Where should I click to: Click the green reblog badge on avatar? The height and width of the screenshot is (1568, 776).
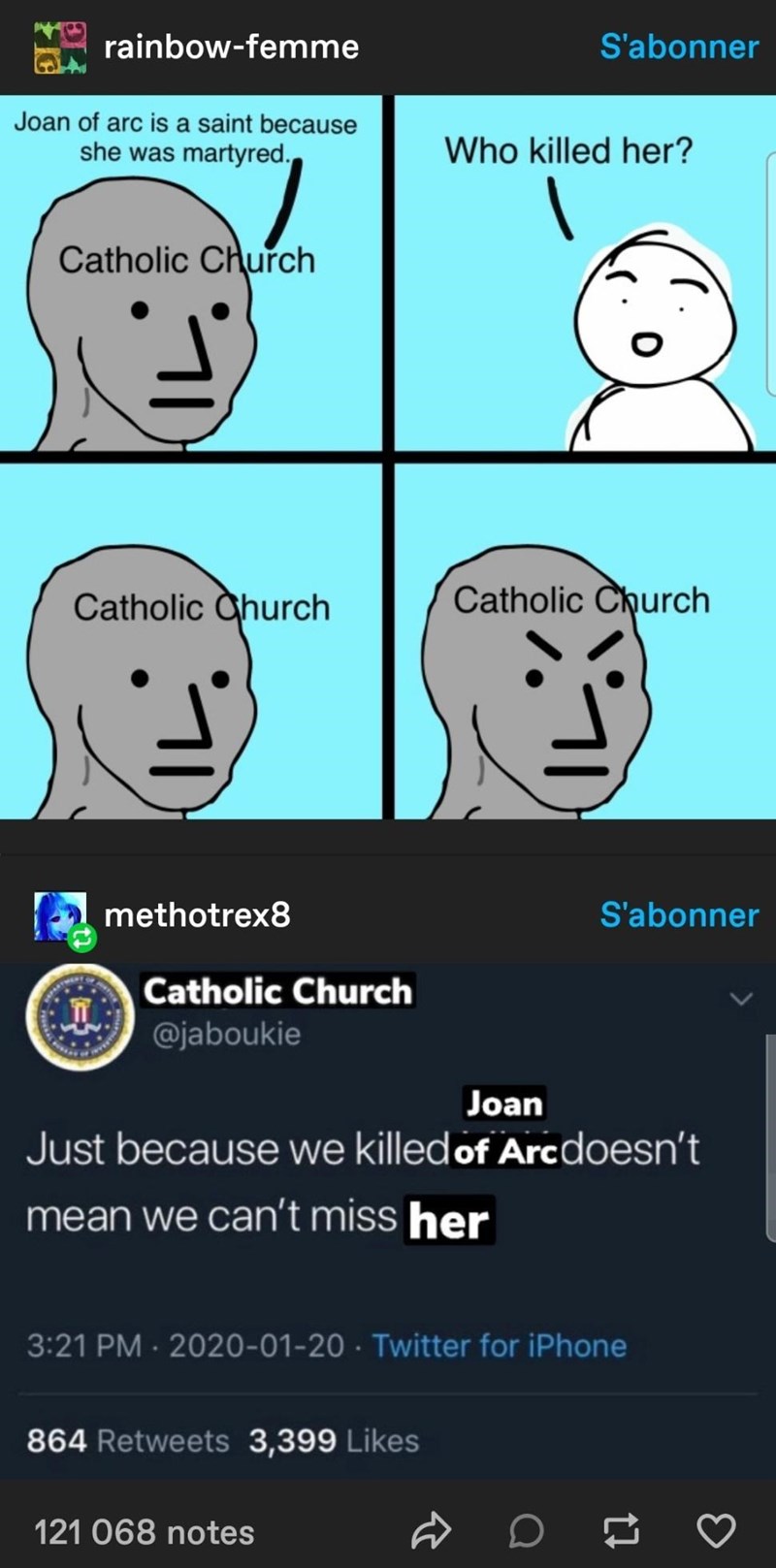81,938
